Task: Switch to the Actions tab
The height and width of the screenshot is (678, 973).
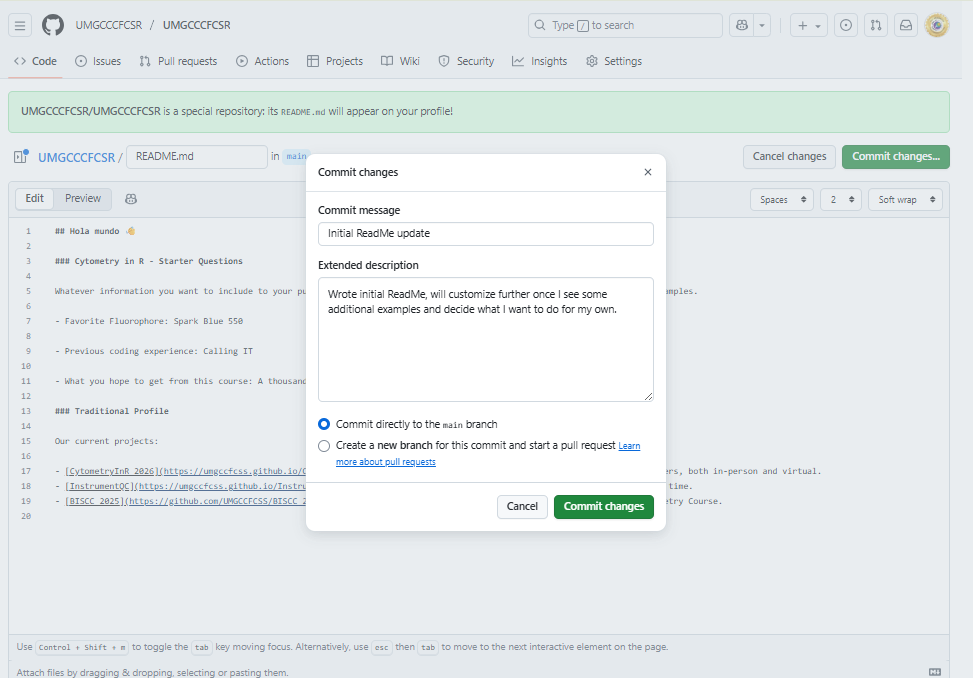Action: (262, 61)
